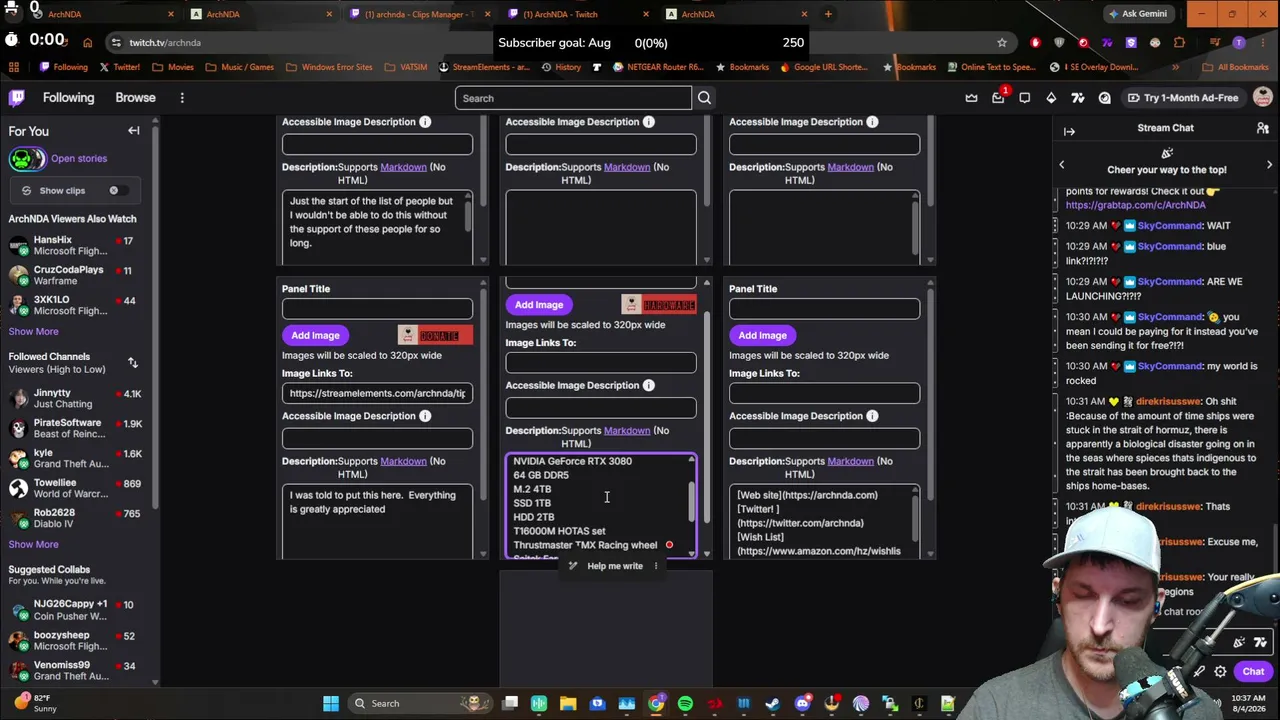Screen dimensions: 1280x720
Task: Open Spotify from the taskbar
Action: pyautogui.click(x=685, y=703)
